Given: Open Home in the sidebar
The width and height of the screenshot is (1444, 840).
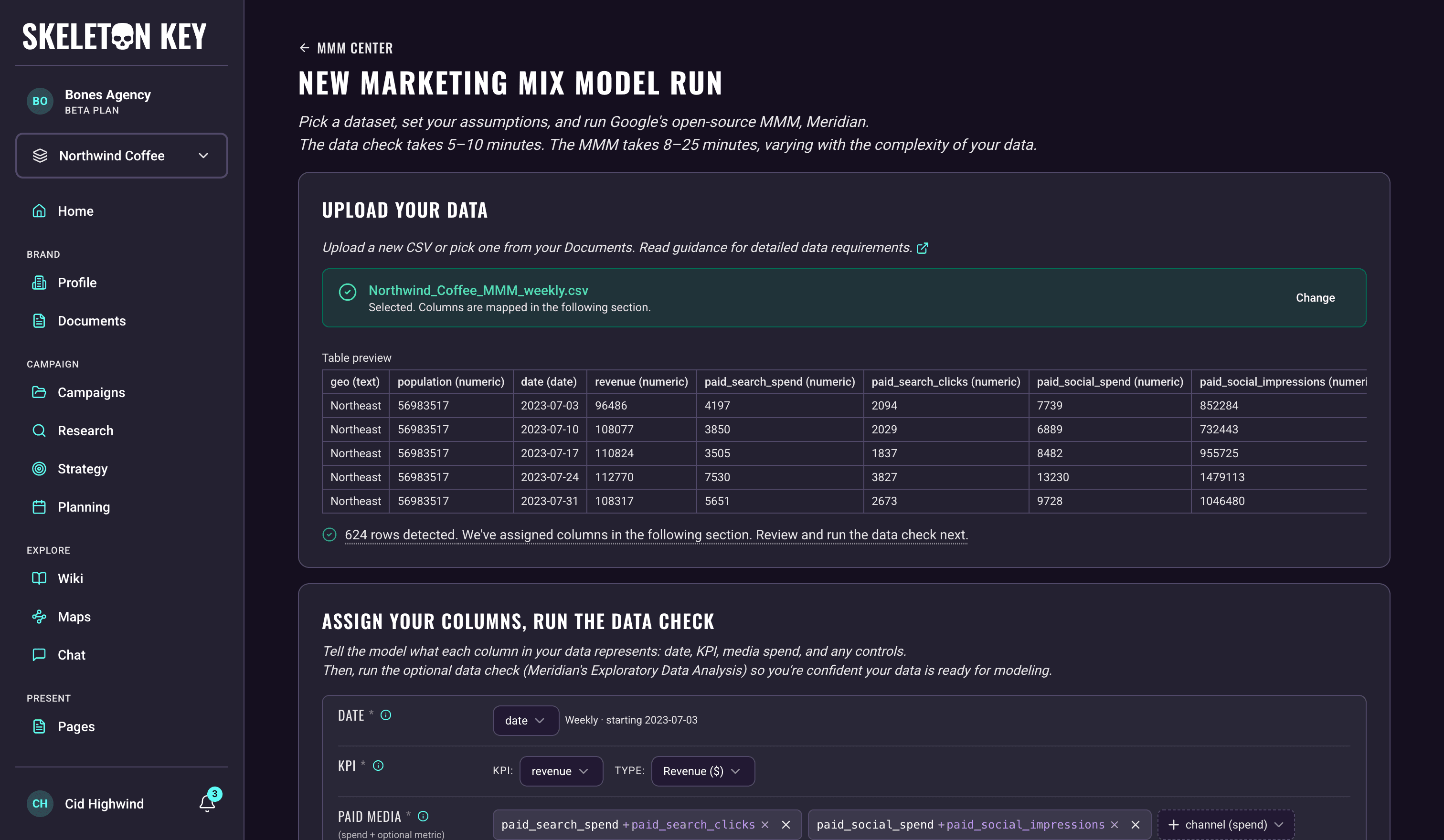Looking at the screenshot, I should coord(75,210).
